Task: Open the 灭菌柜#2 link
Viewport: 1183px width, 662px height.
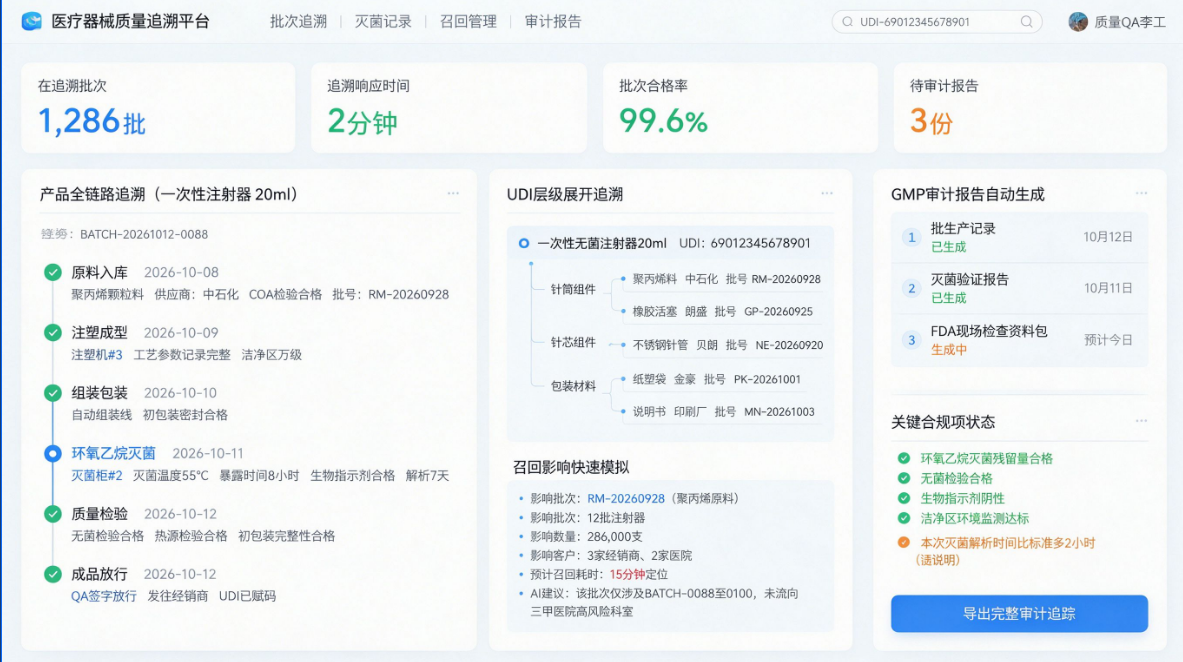Action: pyautogui.click(x=97, y=476)
